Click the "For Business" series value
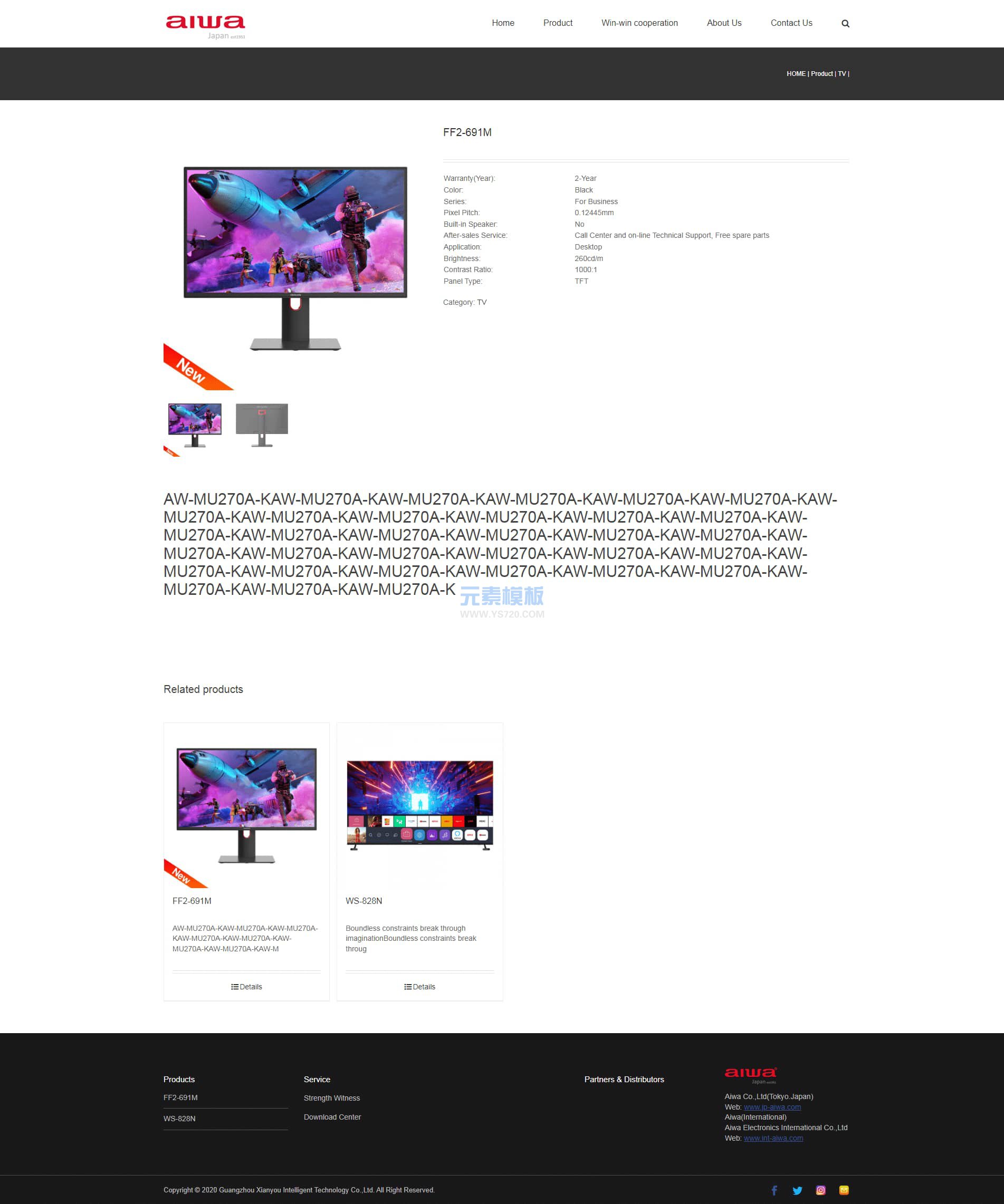 (x=596, y=201)
